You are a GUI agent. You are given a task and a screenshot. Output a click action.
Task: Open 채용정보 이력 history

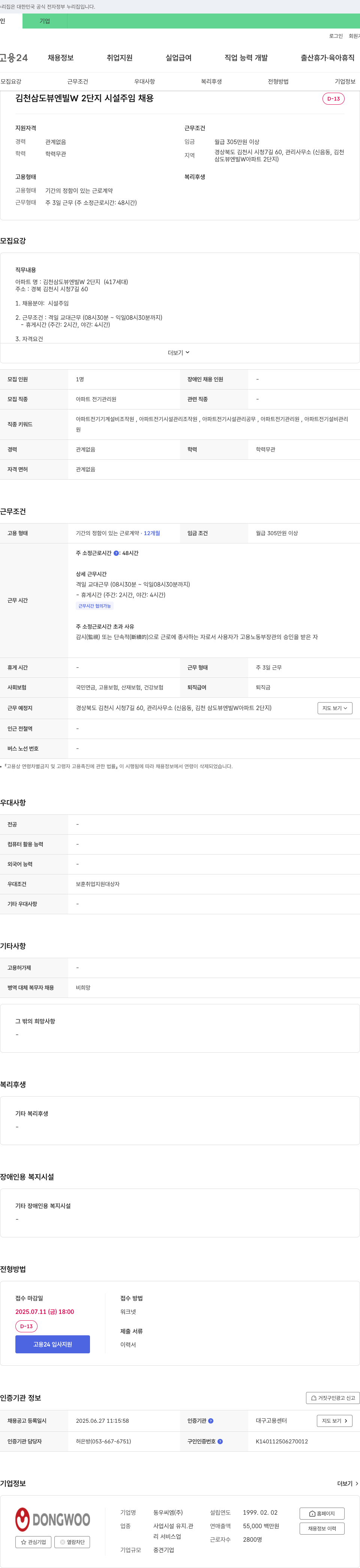point(322,1529)
